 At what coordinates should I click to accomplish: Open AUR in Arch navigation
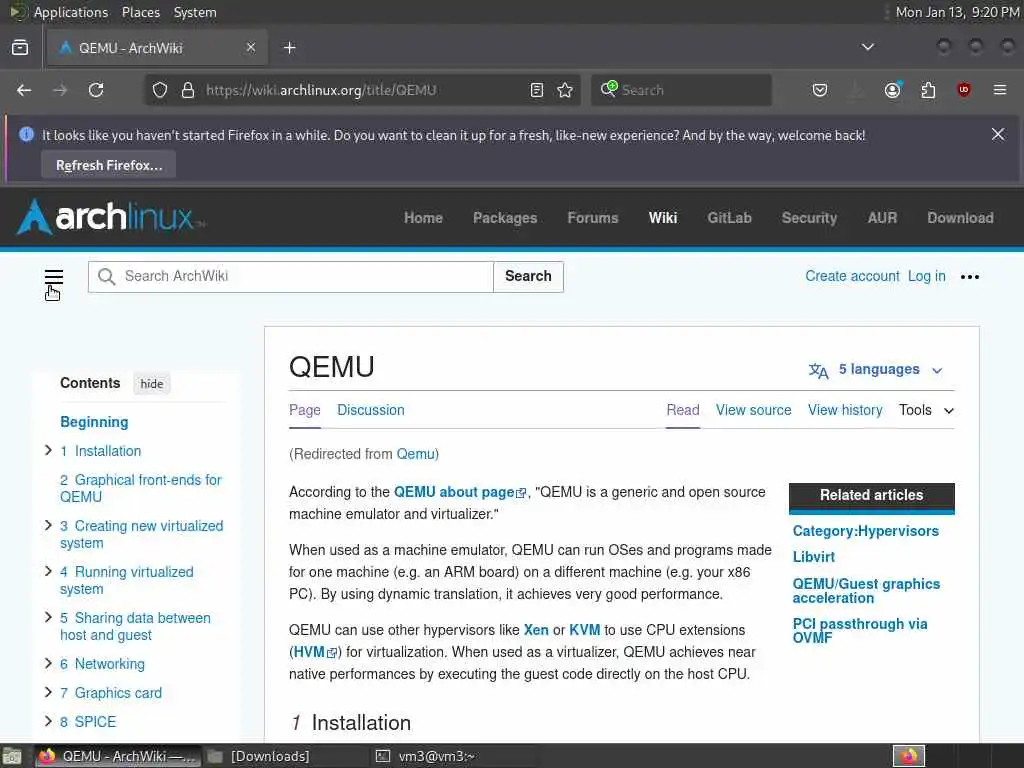pyautogui.click(x=882, y=218)
